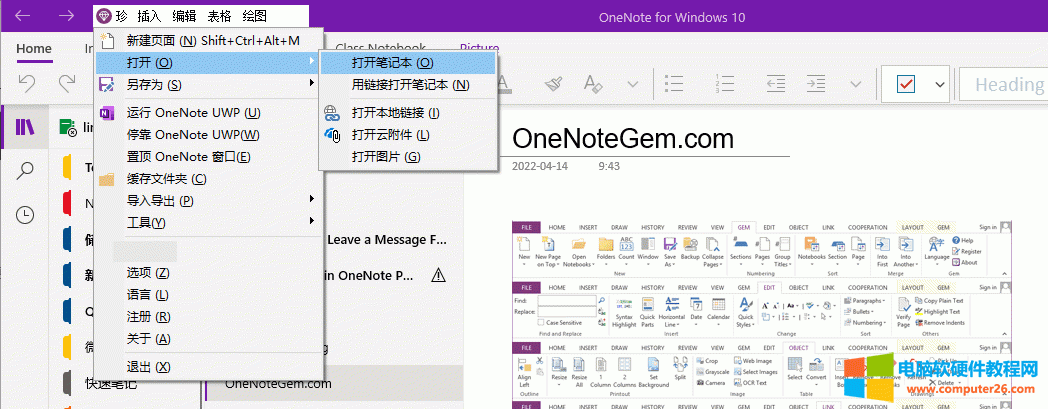Click the Undo icon
Viewport: 1048px width, 409px height.
26,83
